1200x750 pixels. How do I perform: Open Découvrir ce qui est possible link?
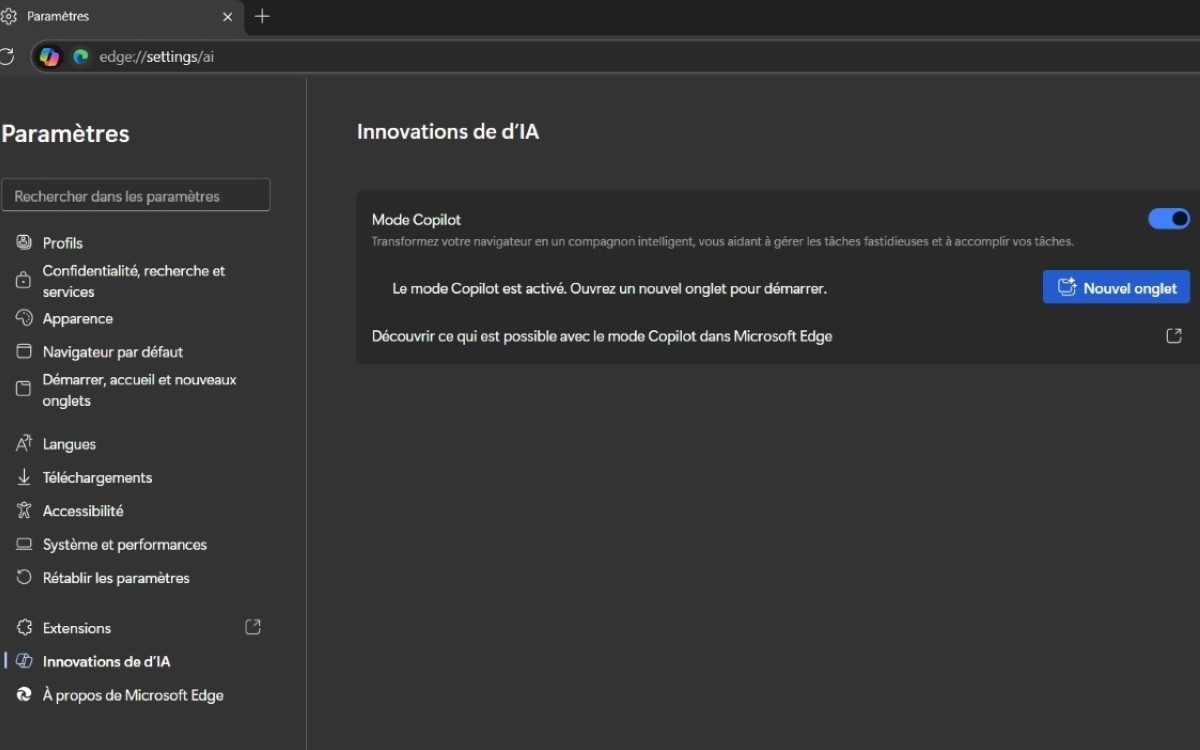(602, 336)
